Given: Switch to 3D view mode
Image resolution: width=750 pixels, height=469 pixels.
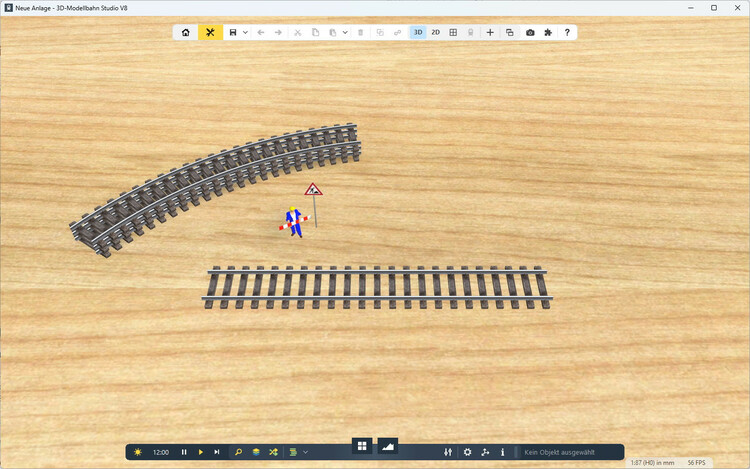Looking at the screenshot, I should tap(418, 32).
